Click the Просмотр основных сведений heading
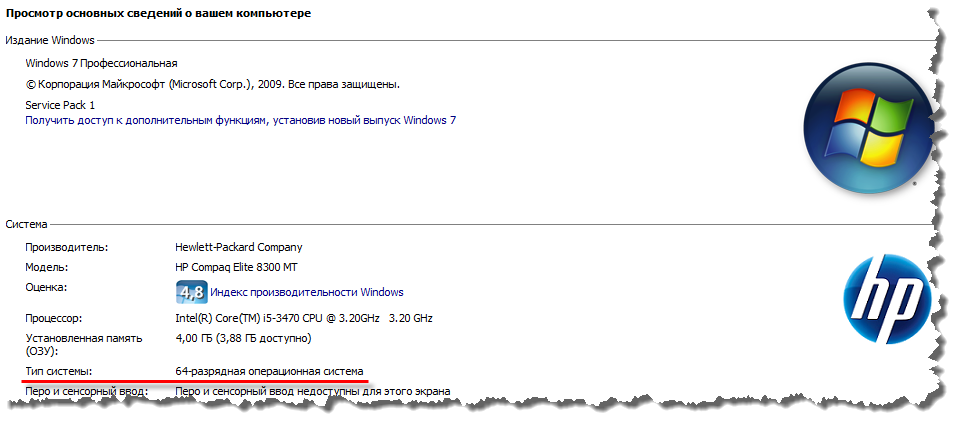 pos(158,14)
